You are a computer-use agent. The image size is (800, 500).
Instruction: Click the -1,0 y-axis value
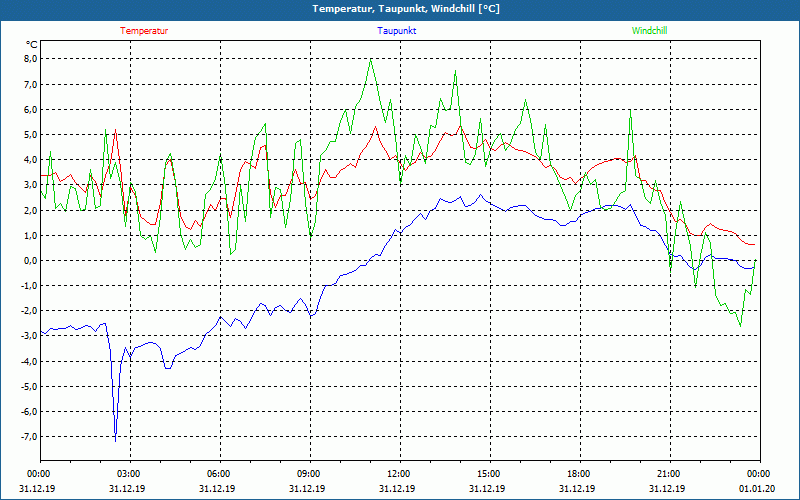[x=30, y=286]
